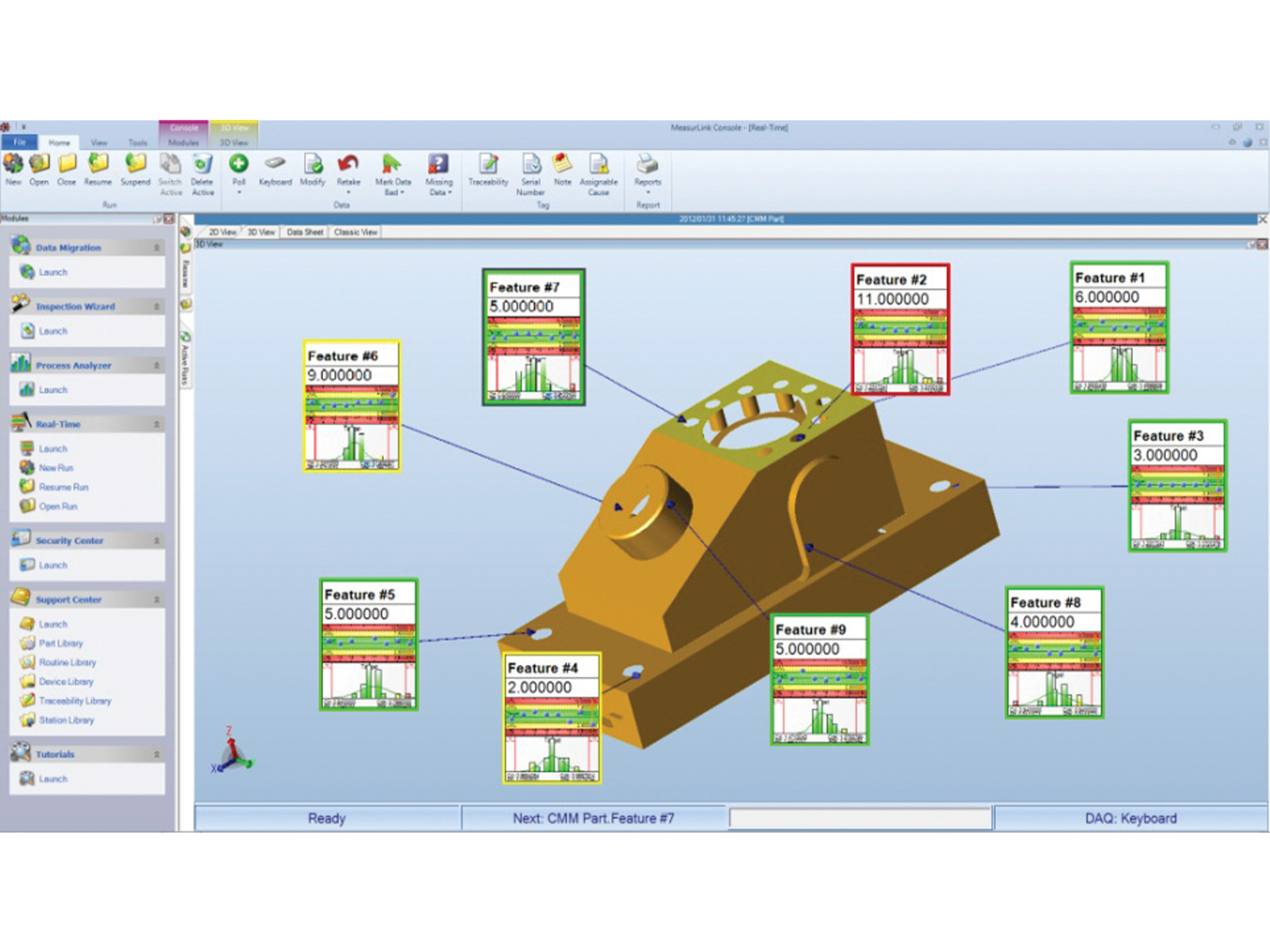
Task: Collapse the Real-Time section
Action: [x=156, y=424]
